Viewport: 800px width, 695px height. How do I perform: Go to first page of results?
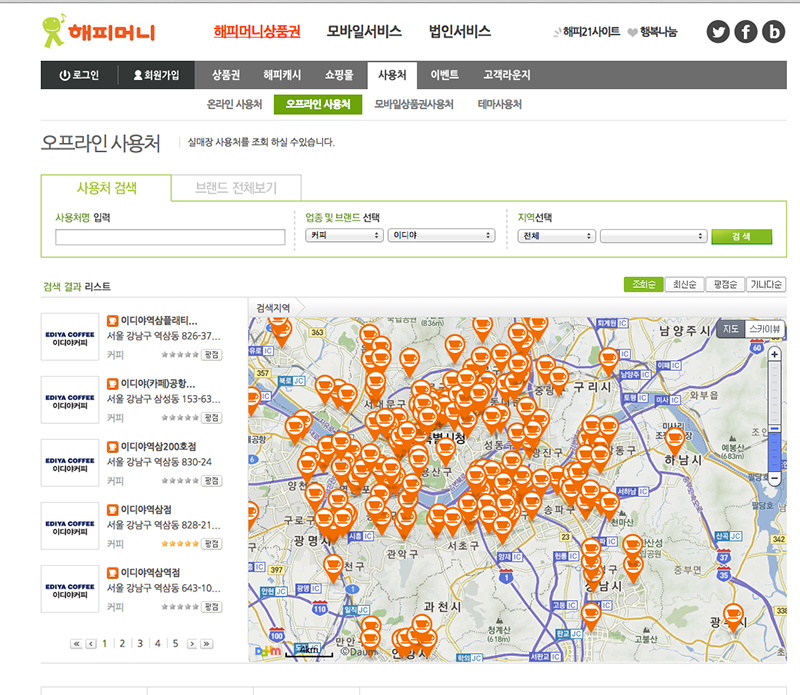(x=76, y=644)
